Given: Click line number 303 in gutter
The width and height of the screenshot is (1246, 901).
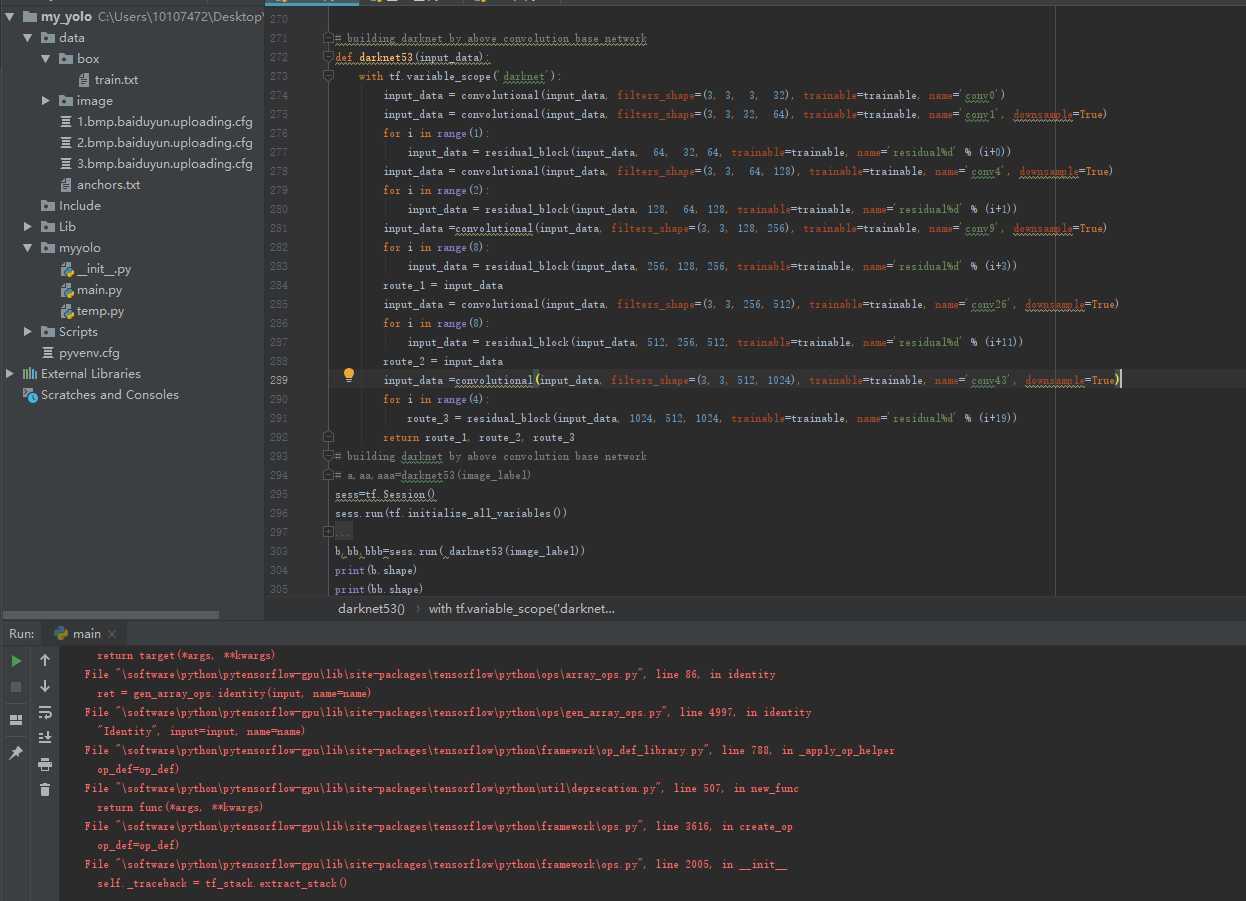Looking at the screenshot, I should point(278,551).
